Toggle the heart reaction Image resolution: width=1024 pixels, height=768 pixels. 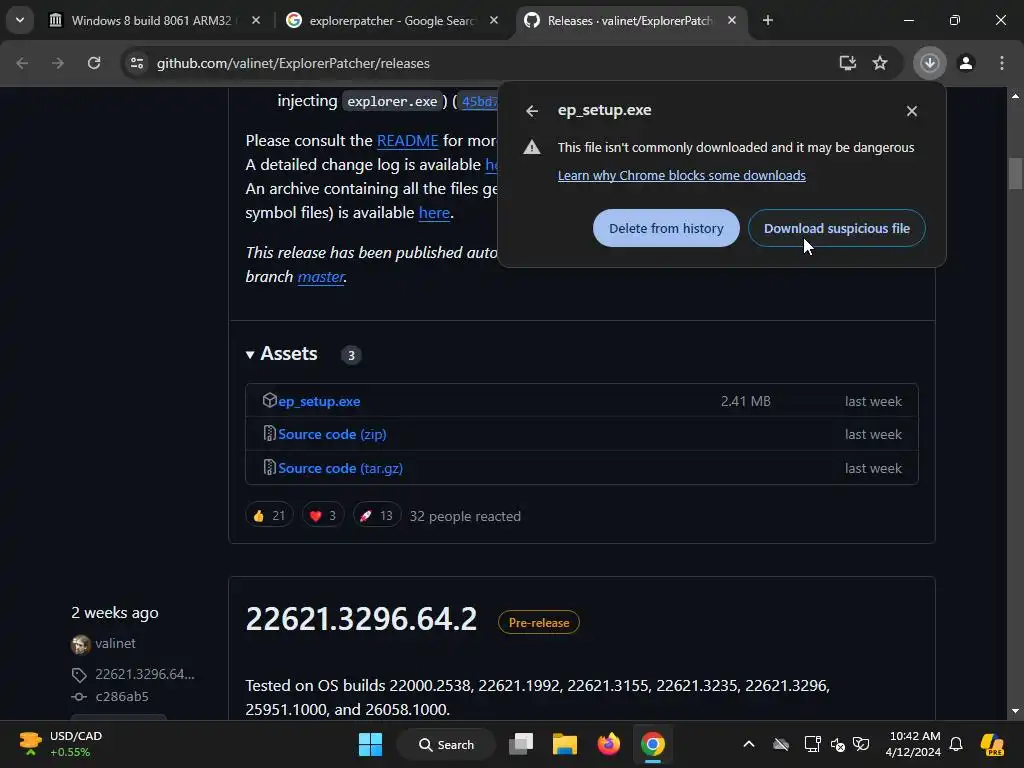(x=323, y=515)
